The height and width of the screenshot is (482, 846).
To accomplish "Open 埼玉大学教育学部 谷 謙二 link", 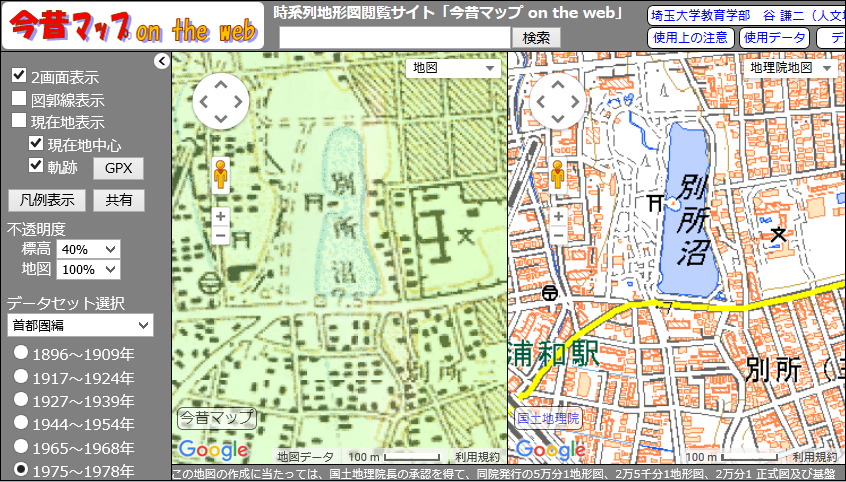I will (x=747, y=15).
